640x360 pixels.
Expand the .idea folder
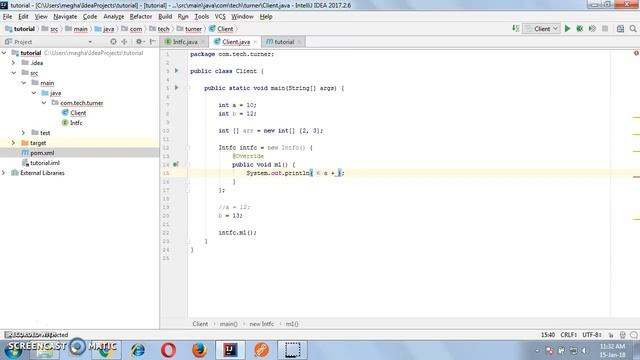coord(13,62)
